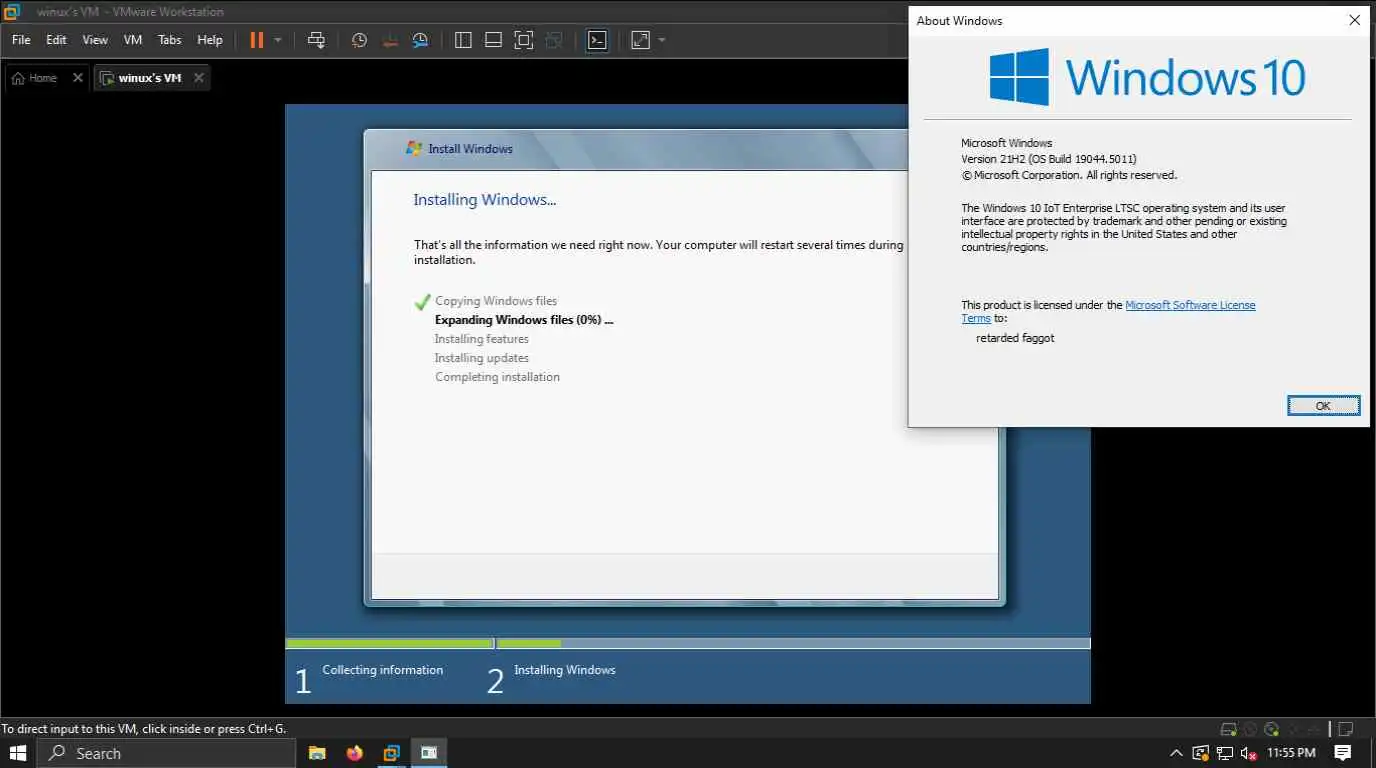Click the 'Completing installation' step
This screenshot has width=1376, height=768.
click(497, 377)
